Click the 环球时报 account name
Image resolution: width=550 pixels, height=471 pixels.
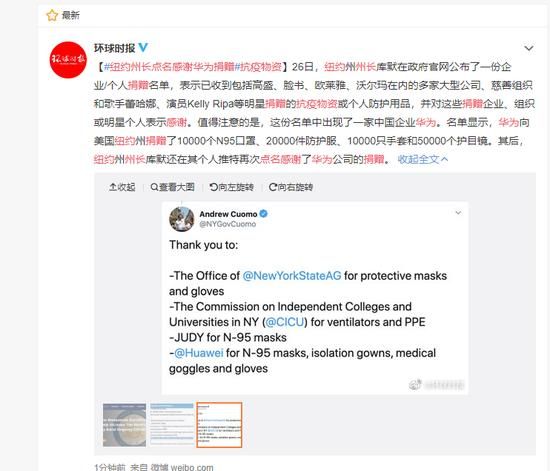click(114, 48)
